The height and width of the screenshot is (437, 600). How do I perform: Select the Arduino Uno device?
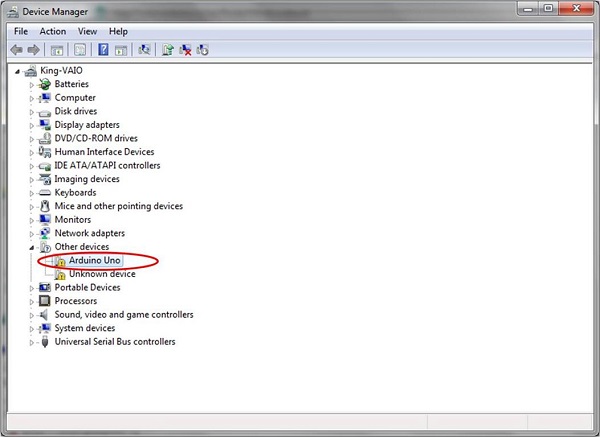[x=94, y=261]
